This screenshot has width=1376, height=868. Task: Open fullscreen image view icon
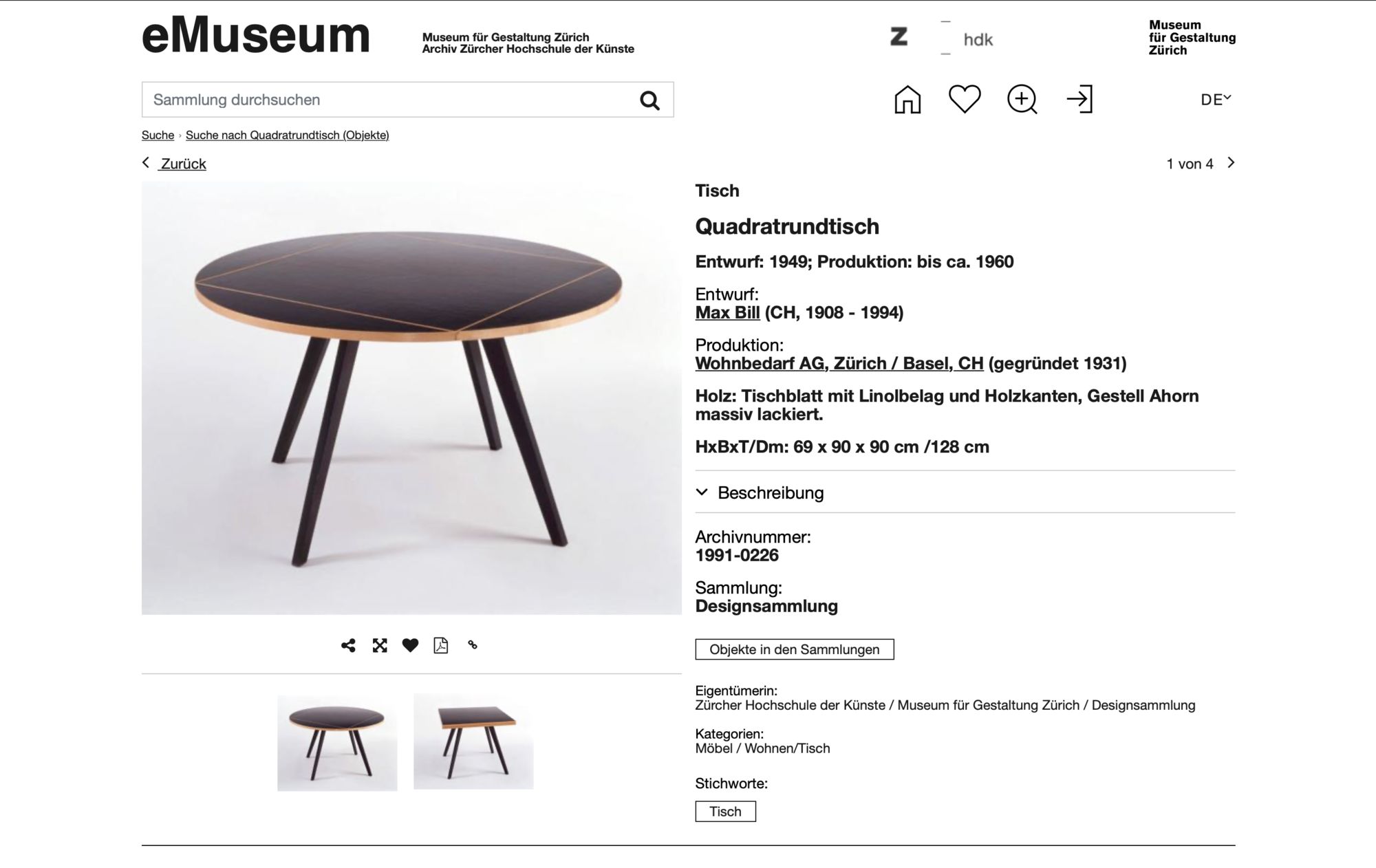pos(380,645)
